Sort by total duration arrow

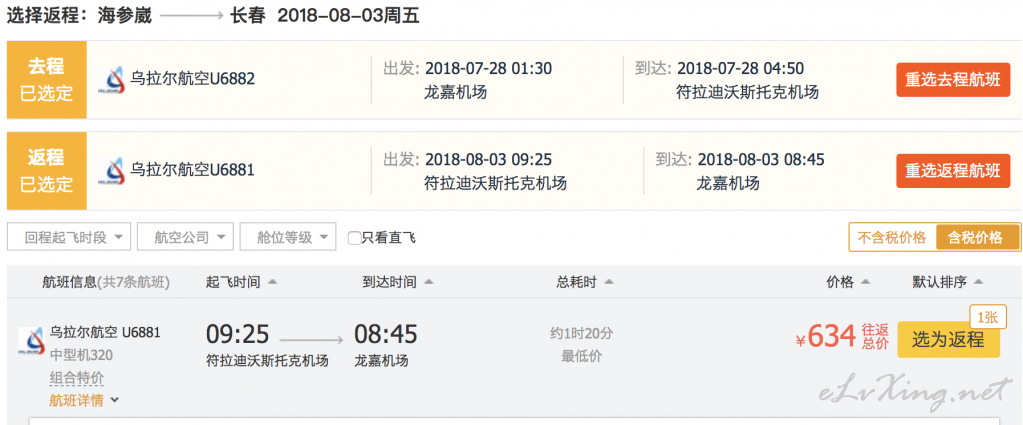609,282
